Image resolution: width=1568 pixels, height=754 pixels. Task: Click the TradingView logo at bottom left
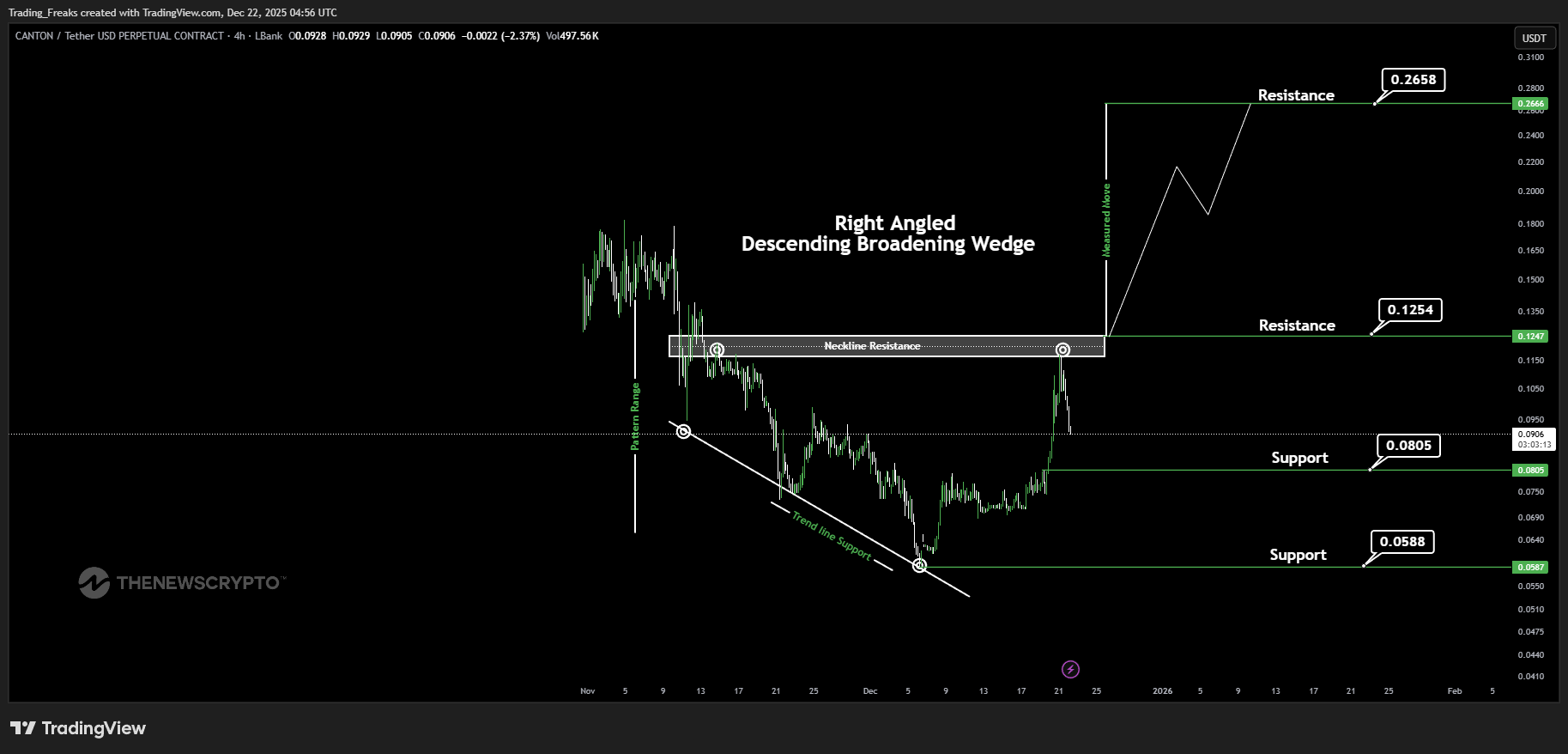(x=78, y=728)
